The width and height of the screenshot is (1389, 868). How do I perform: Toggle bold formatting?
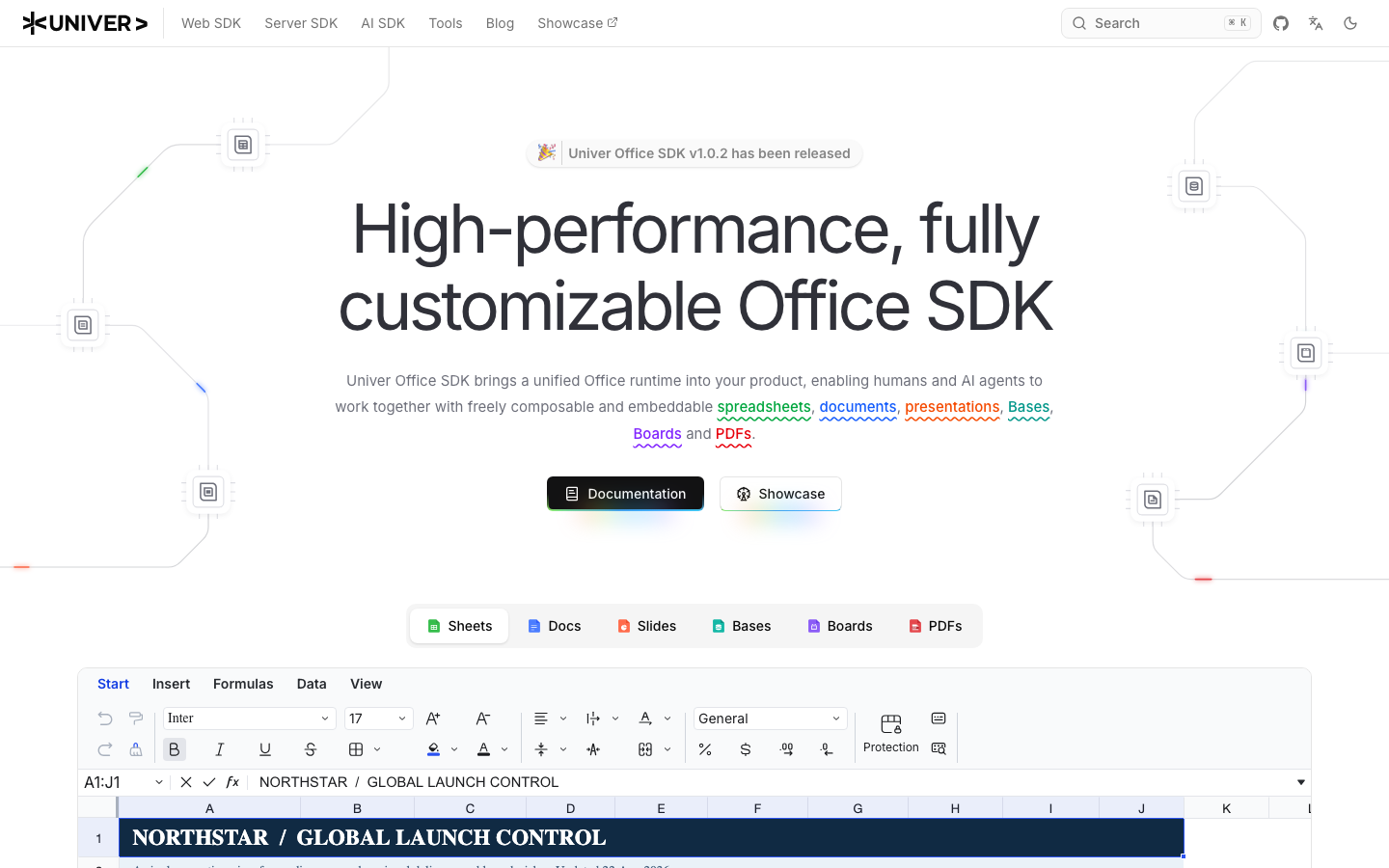pos(175,749)
